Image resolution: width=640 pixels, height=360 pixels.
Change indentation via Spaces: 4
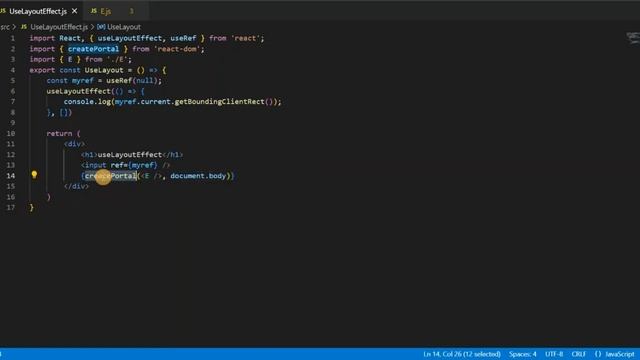522,354
